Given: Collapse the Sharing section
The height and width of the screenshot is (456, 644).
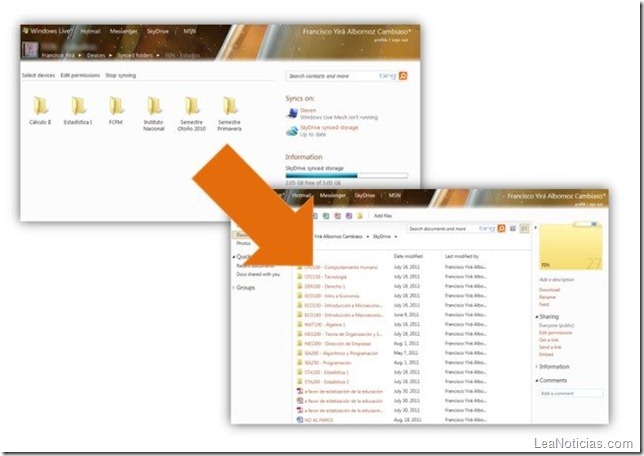Looking at the screenshot, I should click(x=537, y=317).
